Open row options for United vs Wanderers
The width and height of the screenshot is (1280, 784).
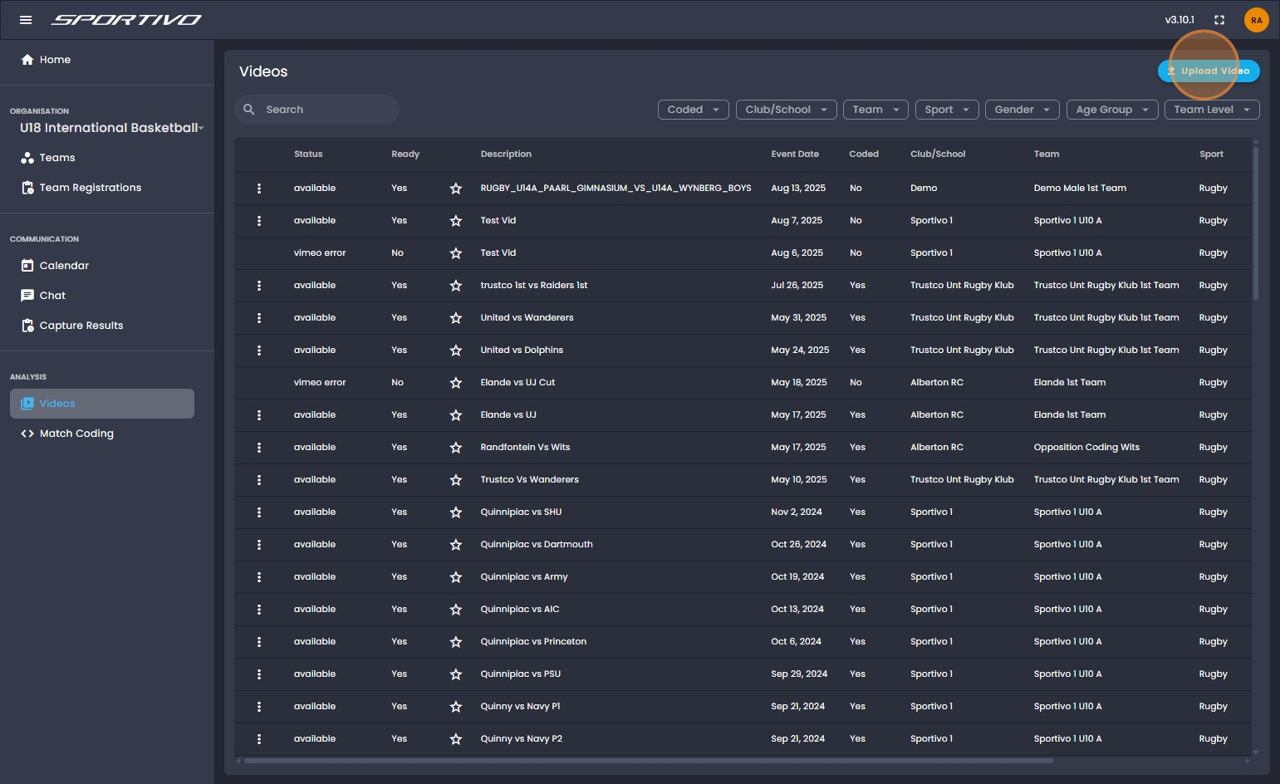[259, 318]
